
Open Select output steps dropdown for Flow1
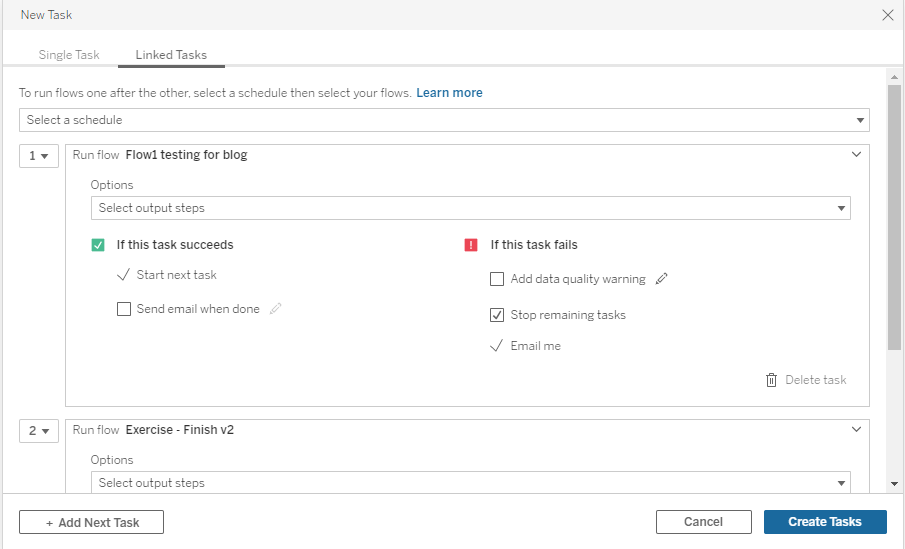[470, 208]
